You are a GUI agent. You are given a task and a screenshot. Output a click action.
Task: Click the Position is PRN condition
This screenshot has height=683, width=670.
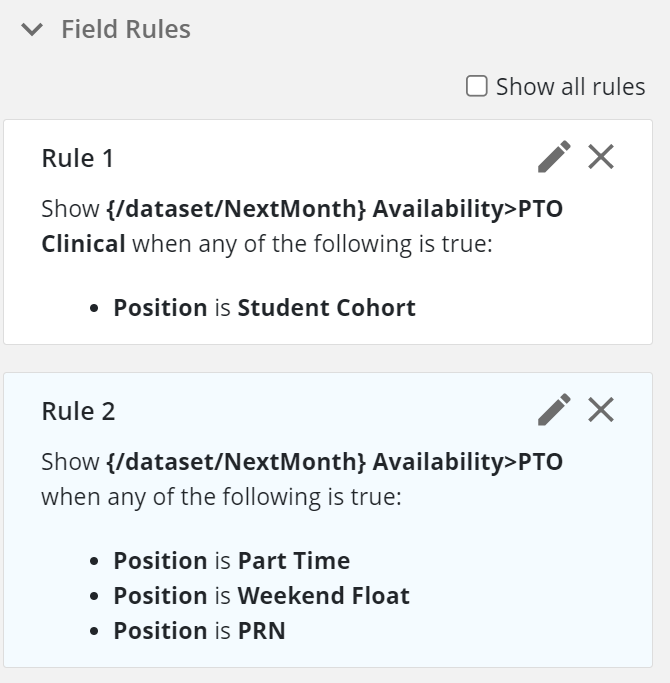pyautogui.click(x=200, y=631)
